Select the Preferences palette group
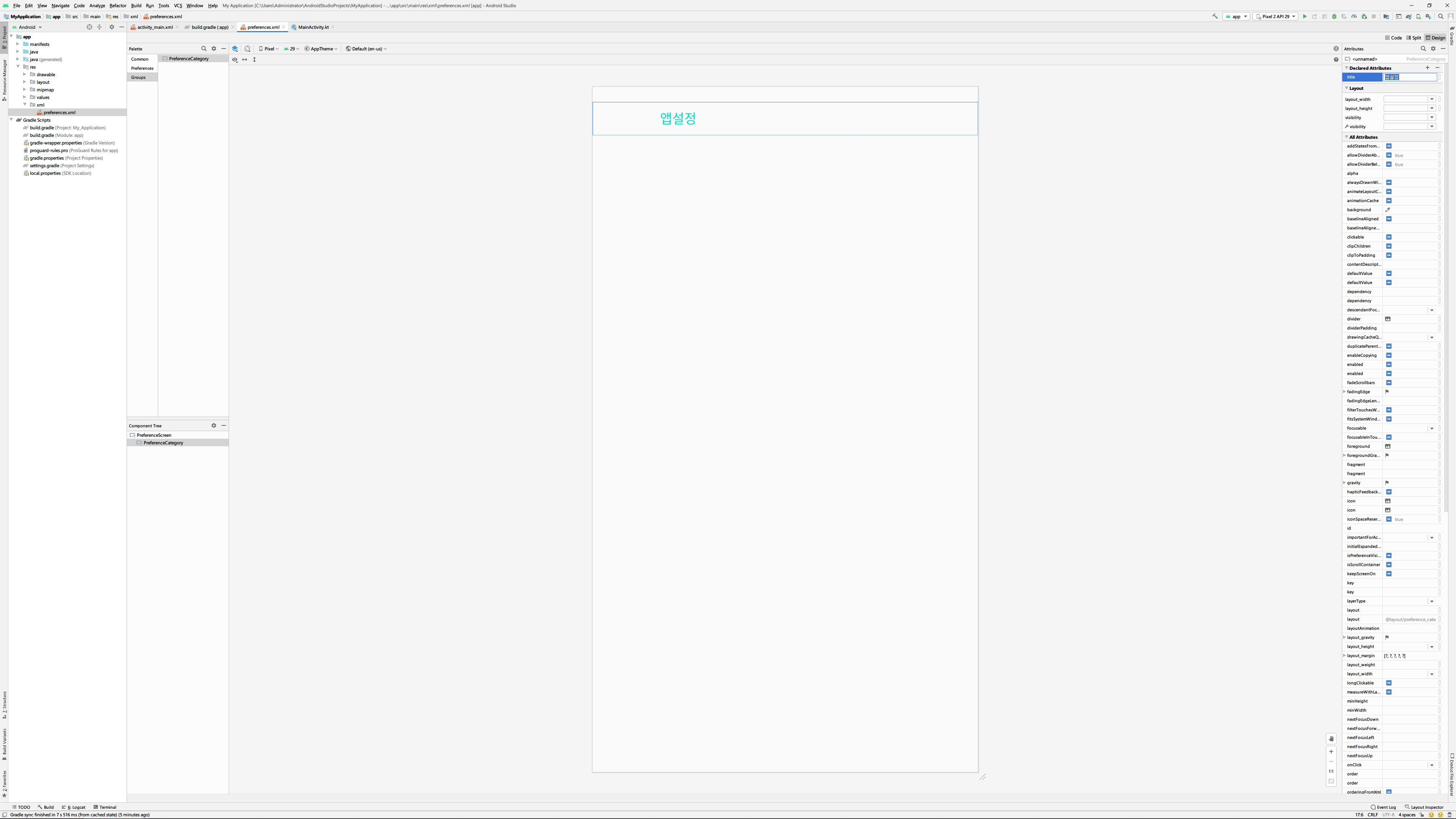Viewport: 1456px width, 819px height. [142, 68]
